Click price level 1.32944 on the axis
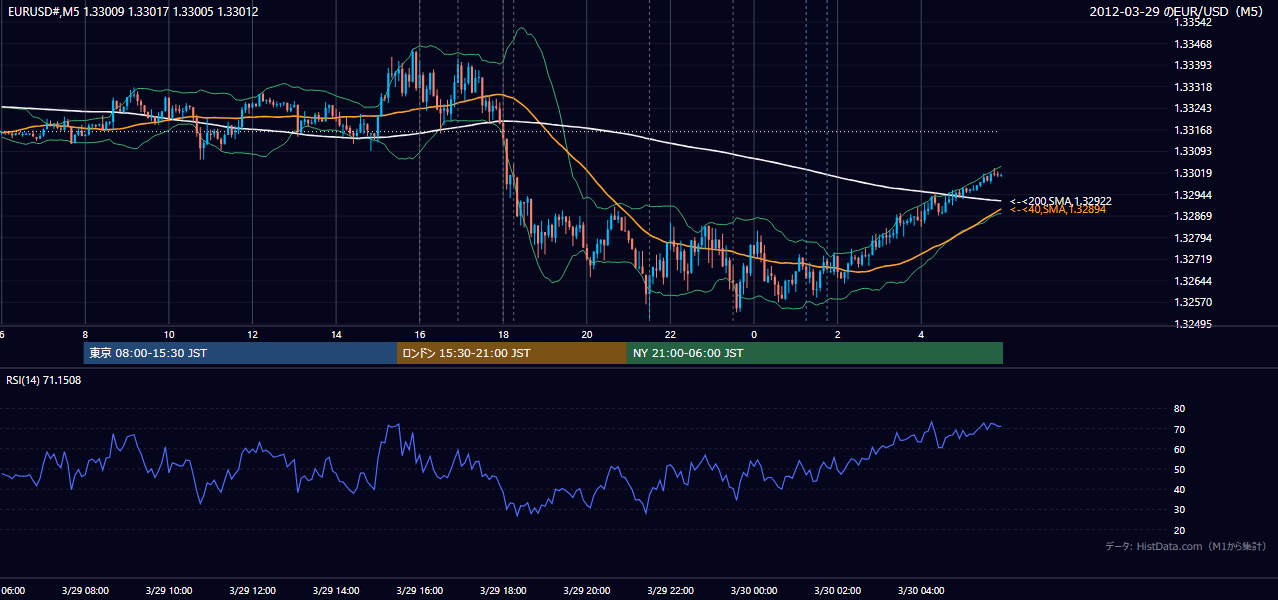Image resolution: width=1278 pixels, height=600 pixels. pos(1193,195)
